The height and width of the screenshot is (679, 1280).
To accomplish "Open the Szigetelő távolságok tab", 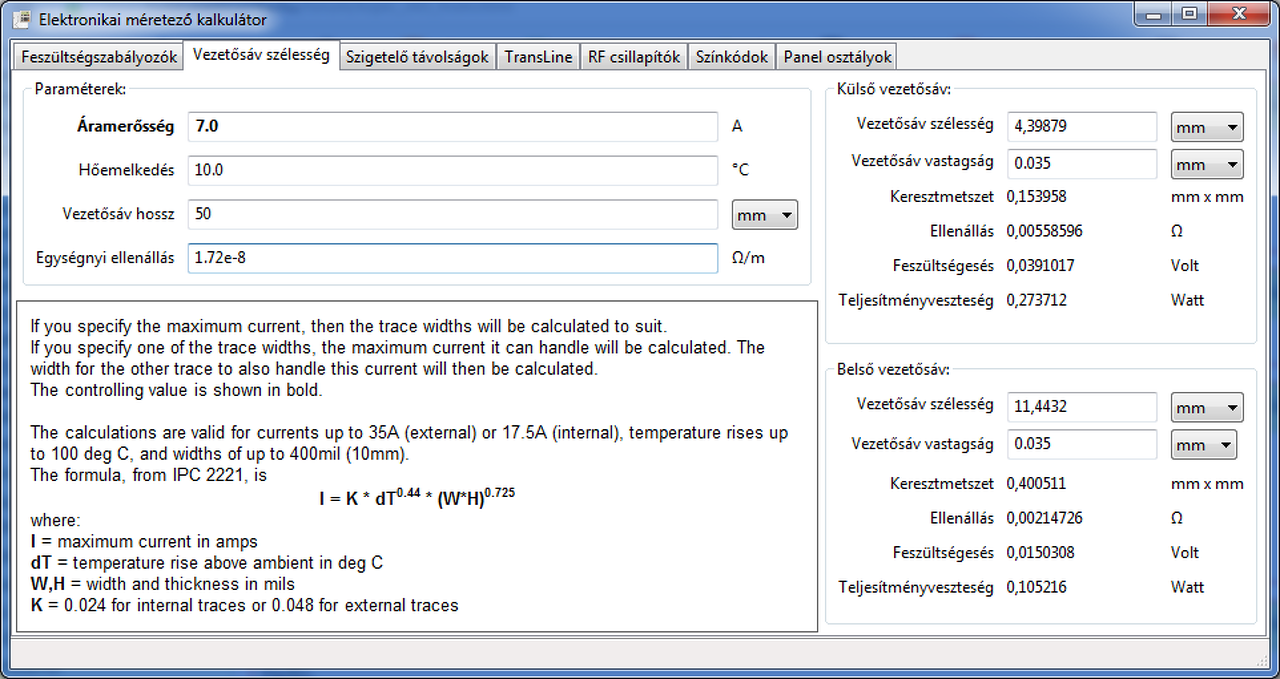I will tap(417, 57).
